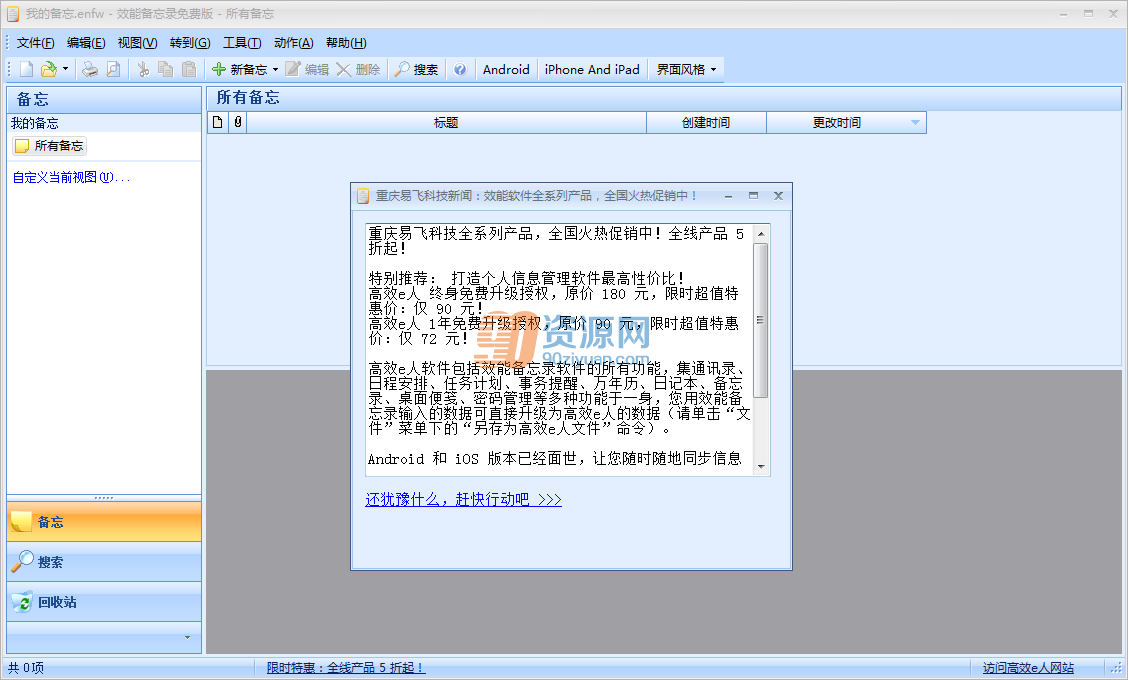Viewport: 1128px width, 680px height.
Task: Click the attachment paperclip column header
Action: 237,122
